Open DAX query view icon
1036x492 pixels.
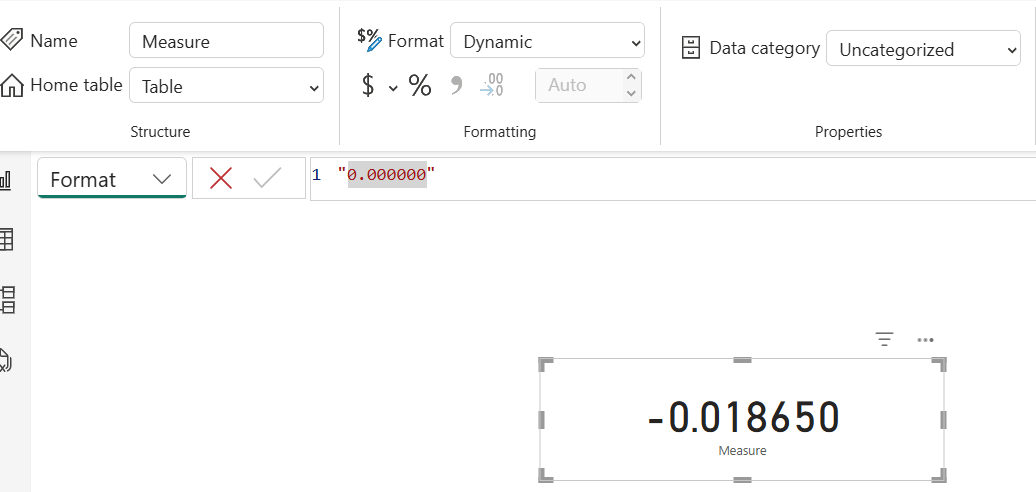point(5,360)
